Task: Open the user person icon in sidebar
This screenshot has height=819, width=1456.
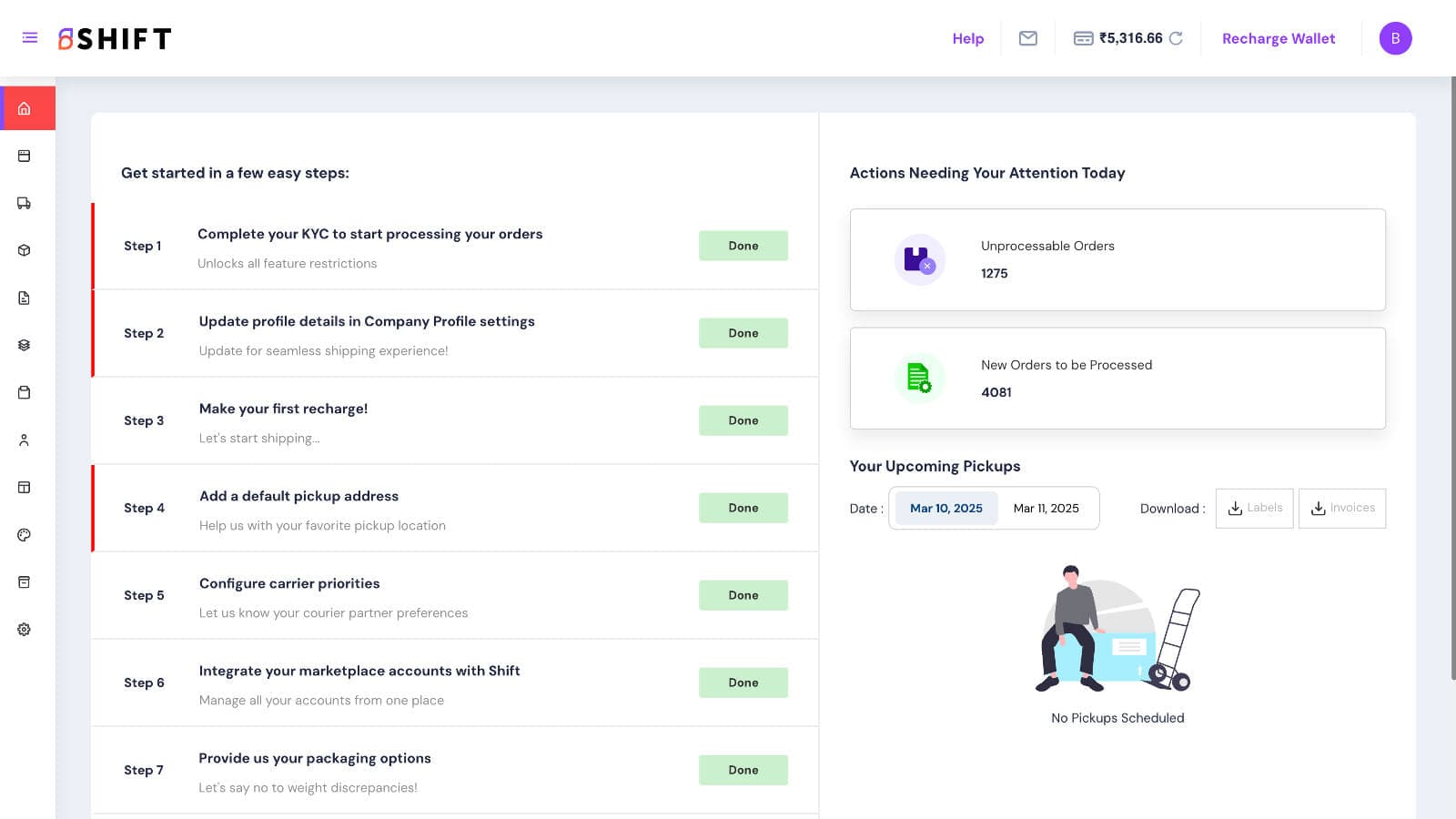Action: pyautogui.click(x=25, y=440)
